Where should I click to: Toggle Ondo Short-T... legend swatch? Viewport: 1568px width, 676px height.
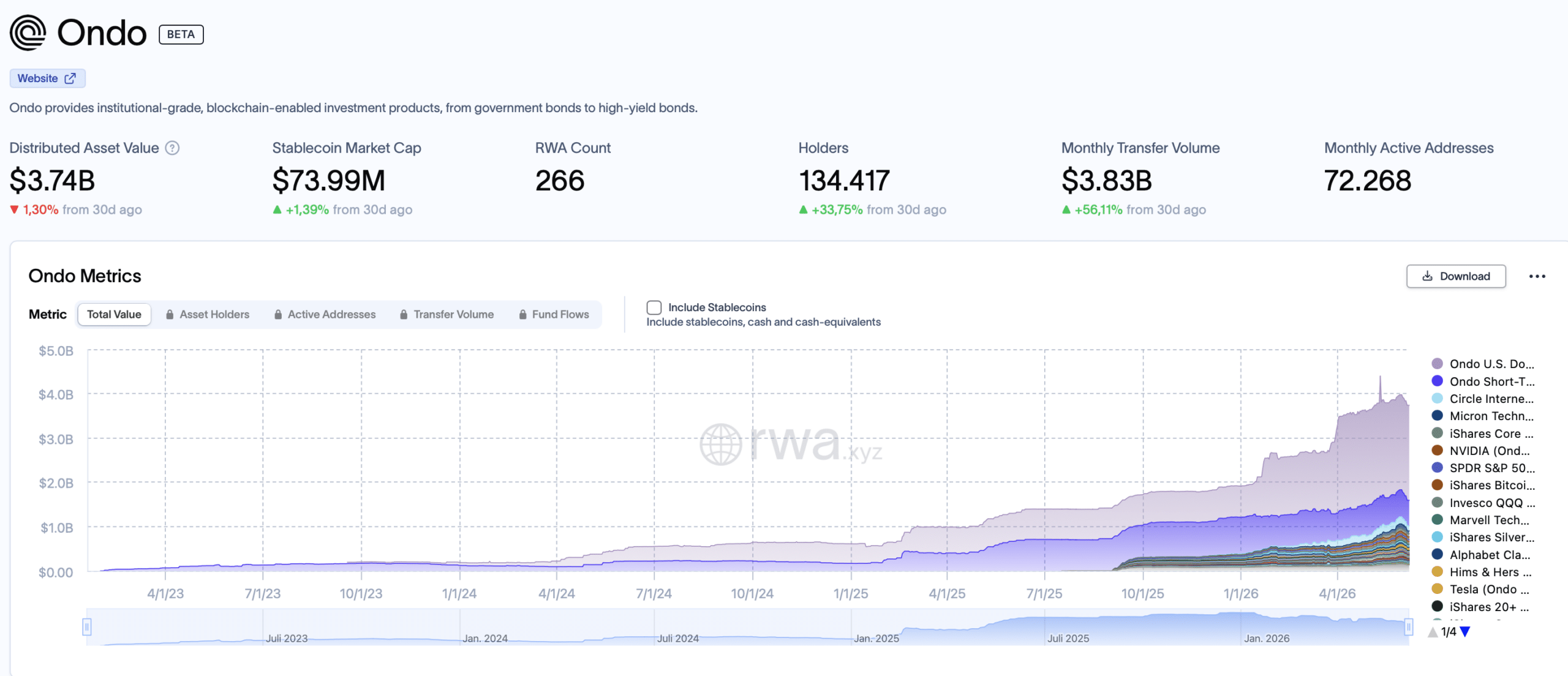coord(1437,381)
